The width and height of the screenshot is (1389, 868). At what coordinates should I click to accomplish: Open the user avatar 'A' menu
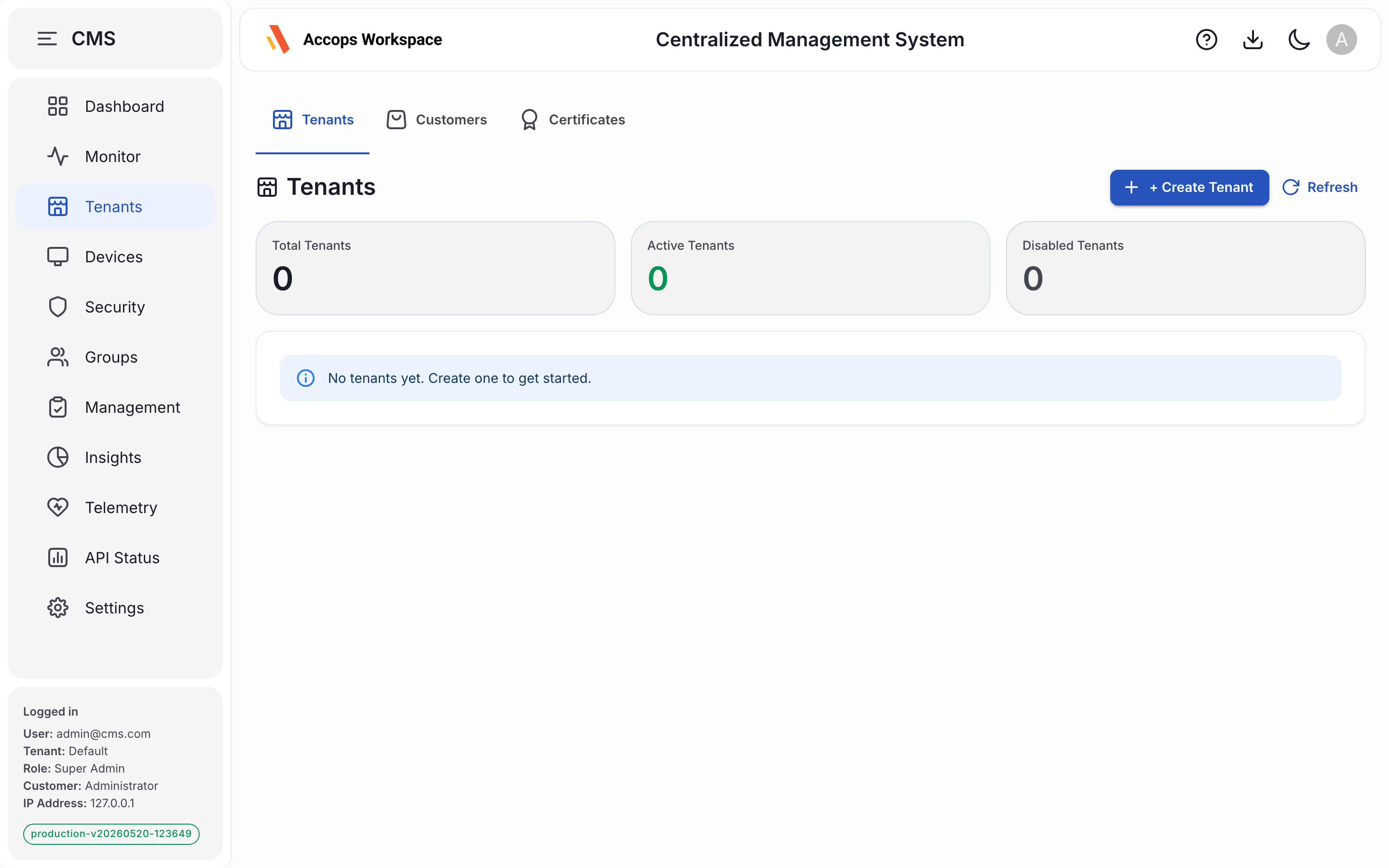[x=1341, y=40]
